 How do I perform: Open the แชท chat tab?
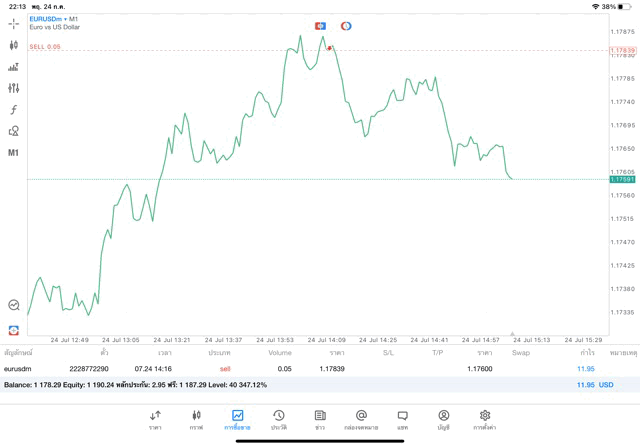click(402, 419)
